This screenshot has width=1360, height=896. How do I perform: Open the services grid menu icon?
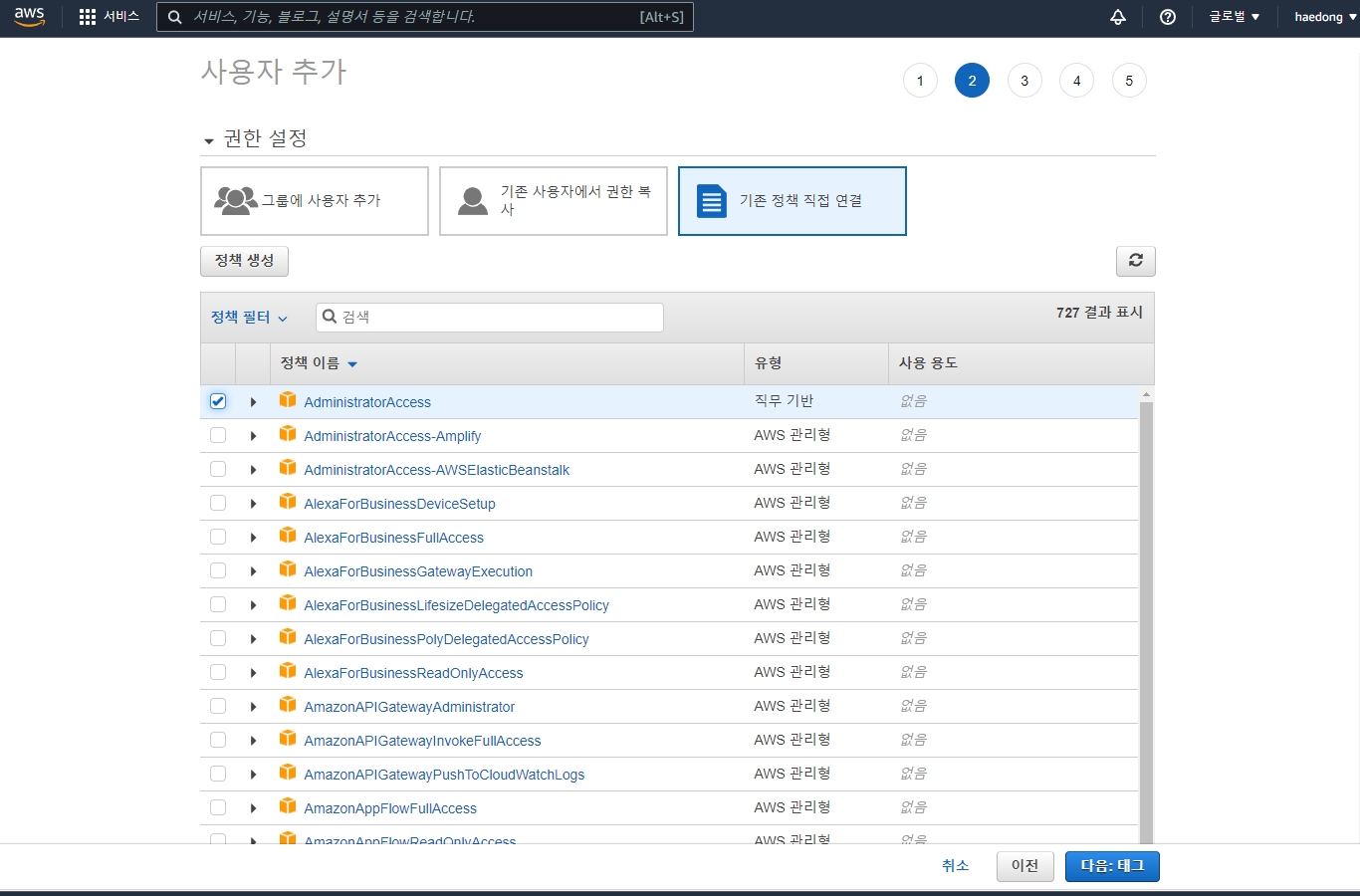click(88, 17)
